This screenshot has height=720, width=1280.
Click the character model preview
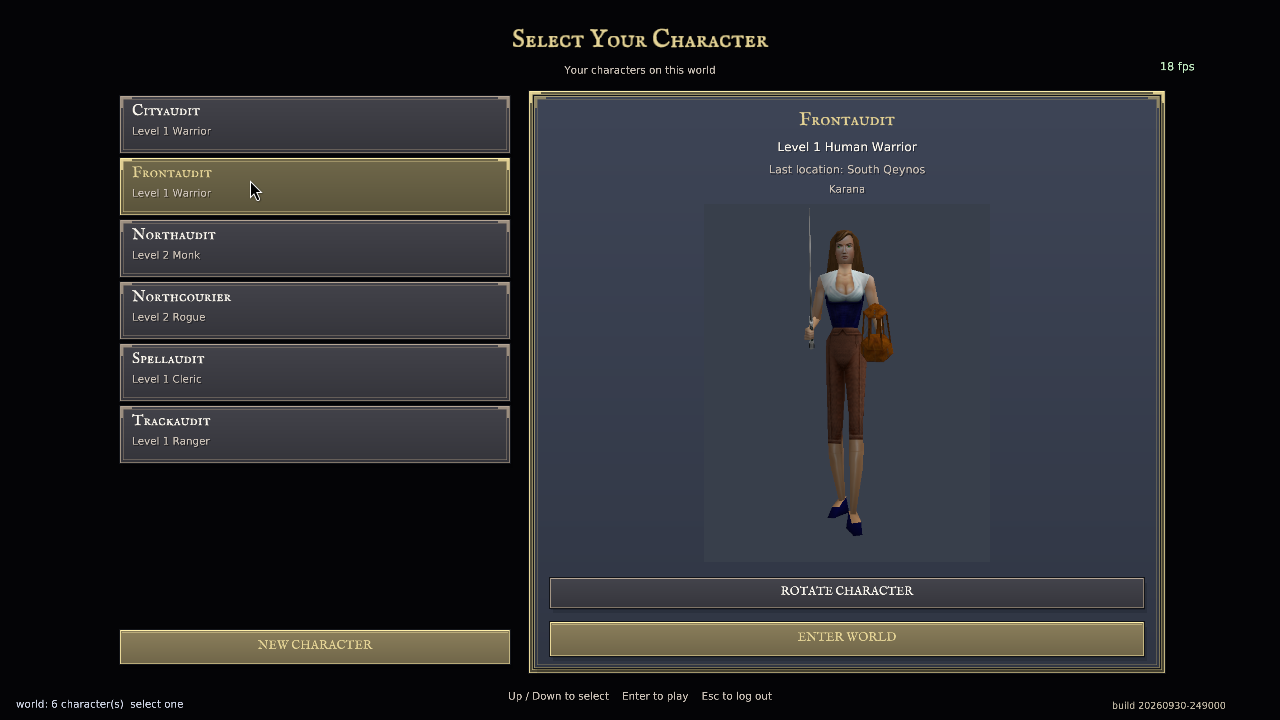point(847,383)
